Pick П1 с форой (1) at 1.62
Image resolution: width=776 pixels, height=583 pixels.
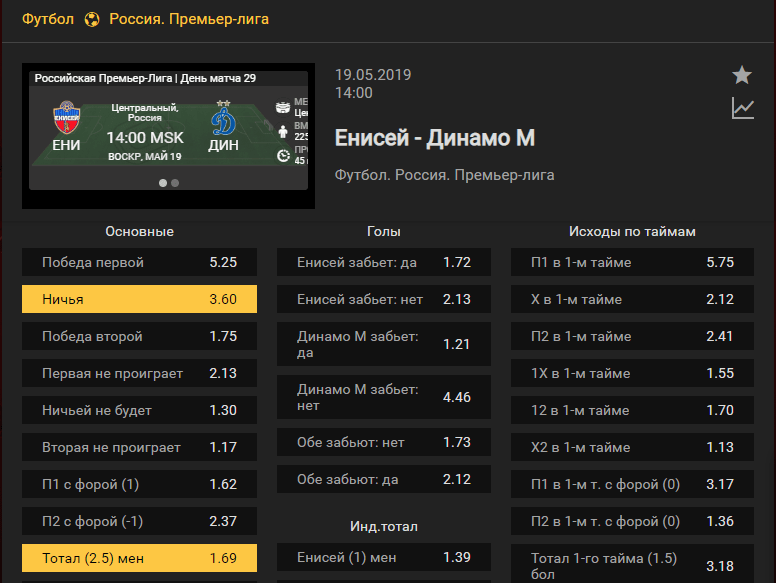click(x=140, y=484)
